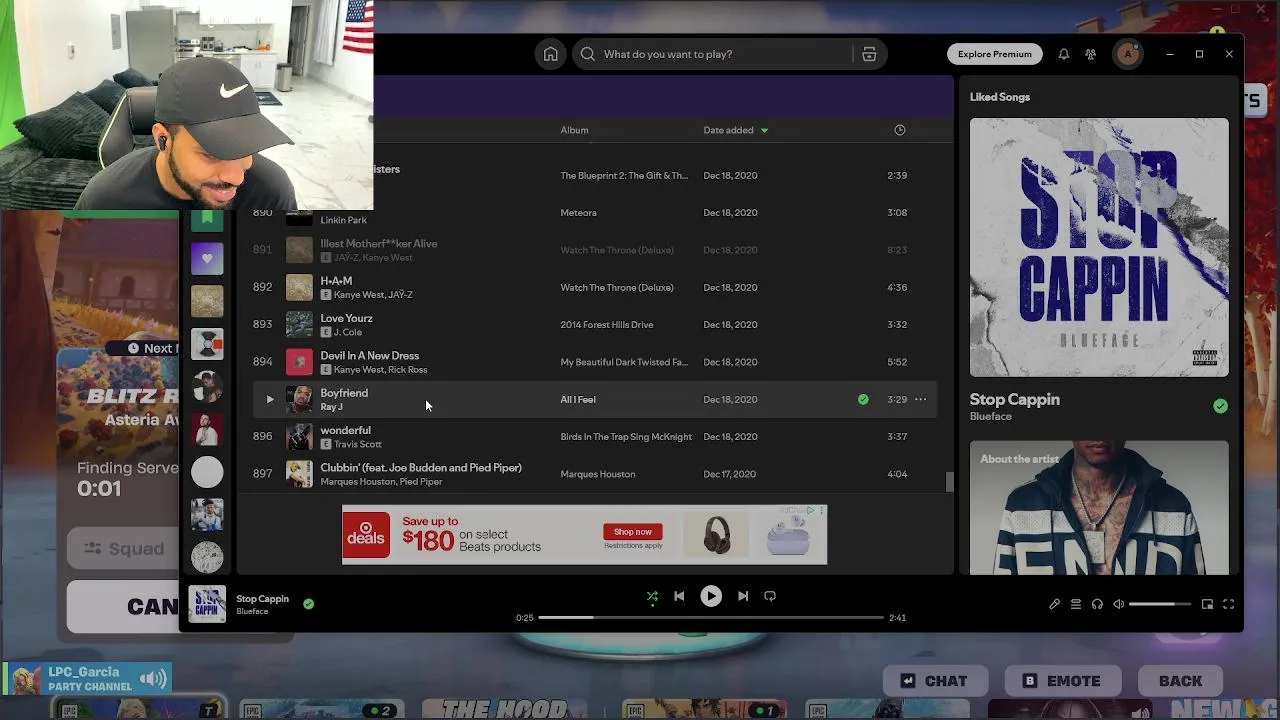Screen dimensions: 1280x720
Task: Open Stop Cappin title in now playing bar
Action: 262,599
